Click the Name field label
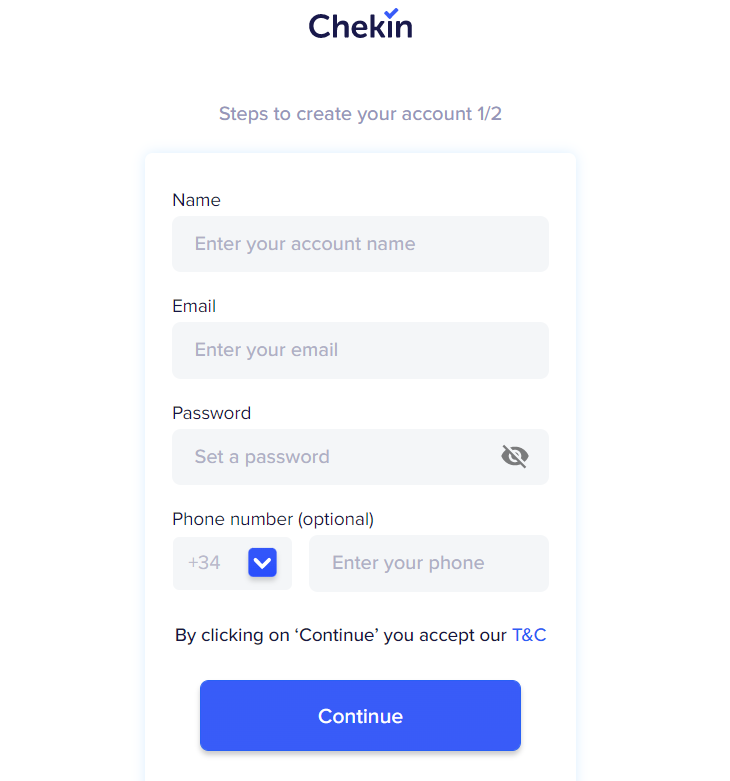Image resolution: width=730 pixels, height=781 pixels. [196, 200]
